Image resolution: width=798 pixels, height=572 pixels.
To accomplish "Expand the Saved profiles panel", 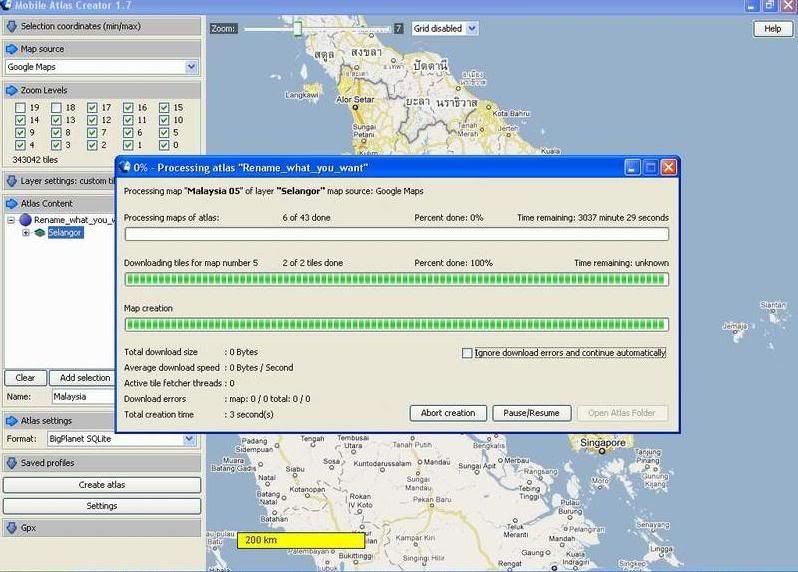I will [12, 463].
